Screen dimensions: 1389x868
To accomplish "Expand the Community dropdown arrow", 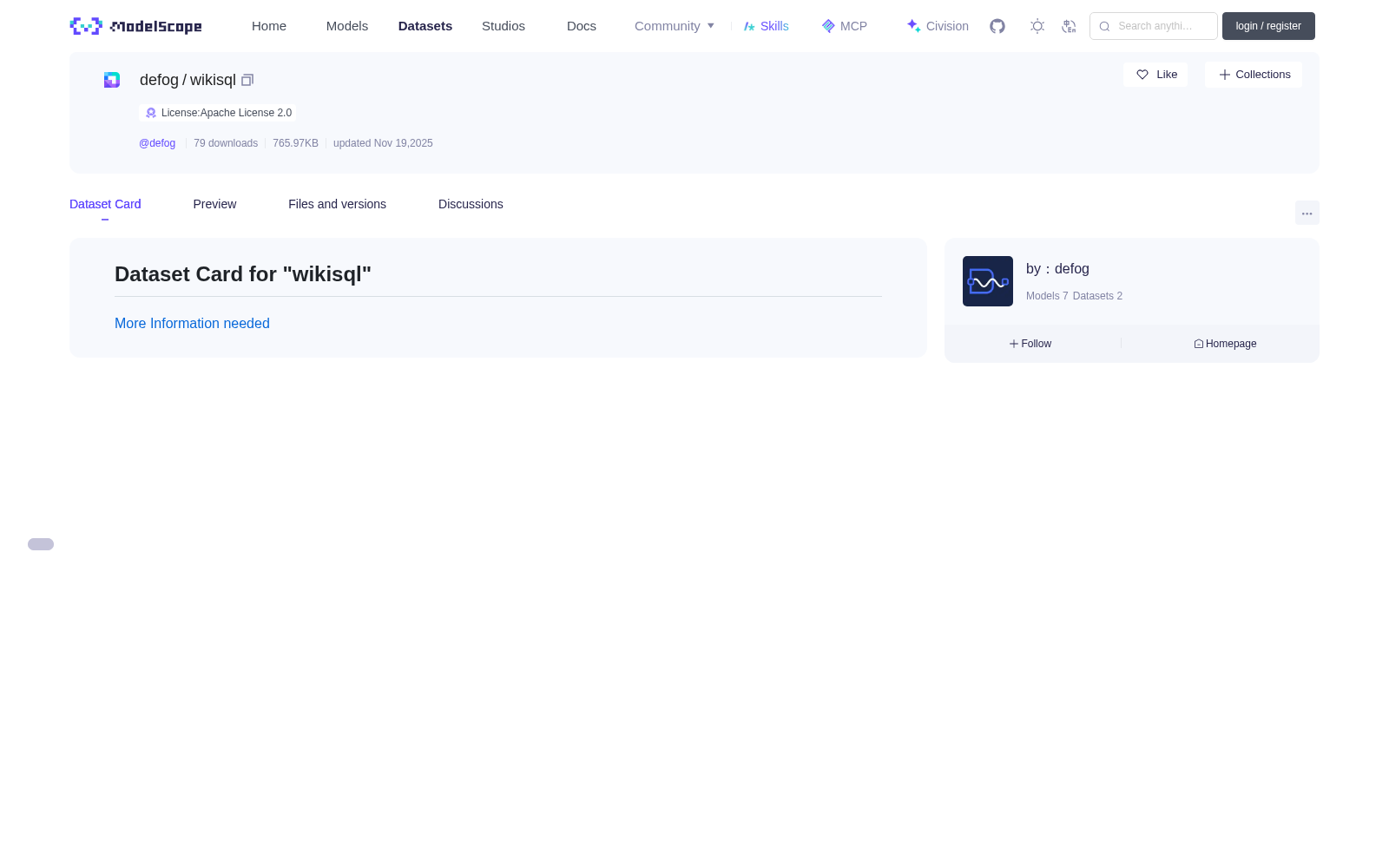I will coord(711,26).
